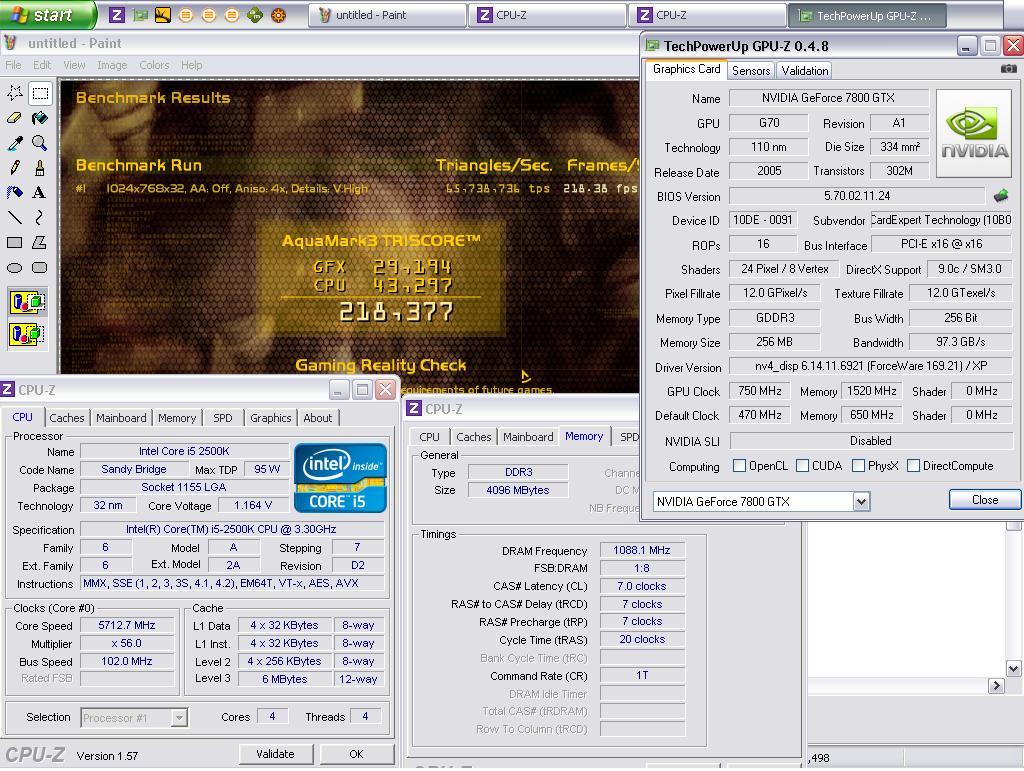This screenshot has width=1024, height=771.
Task: Click the green diamond quick launch icon
Action: pos(255,14)
